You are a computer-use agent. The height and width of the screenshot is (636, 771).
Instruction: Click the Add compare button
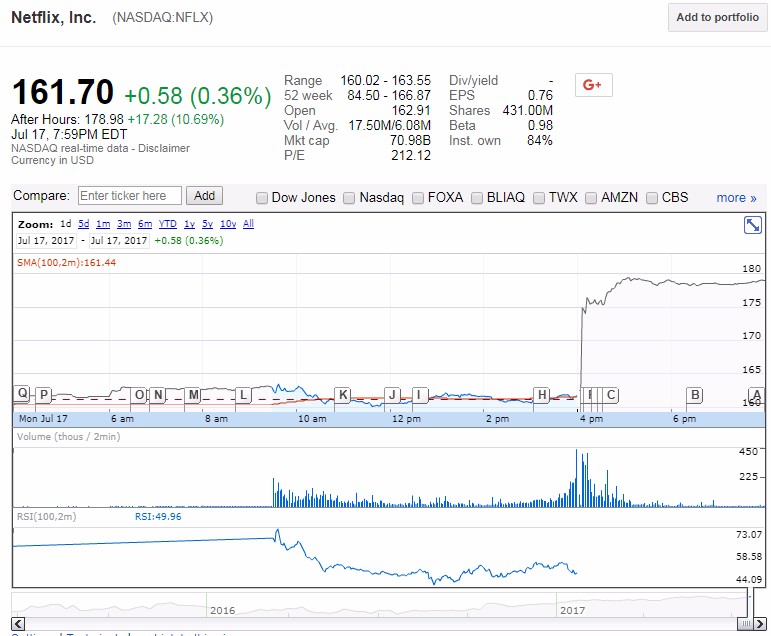tap(204, 196)
